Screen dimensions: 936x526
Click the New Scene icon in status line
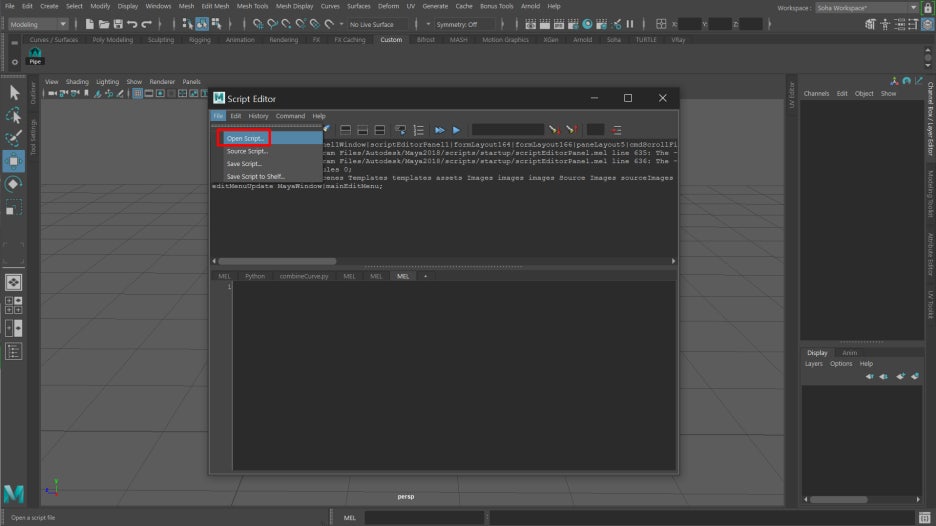(x=90, y=24)
